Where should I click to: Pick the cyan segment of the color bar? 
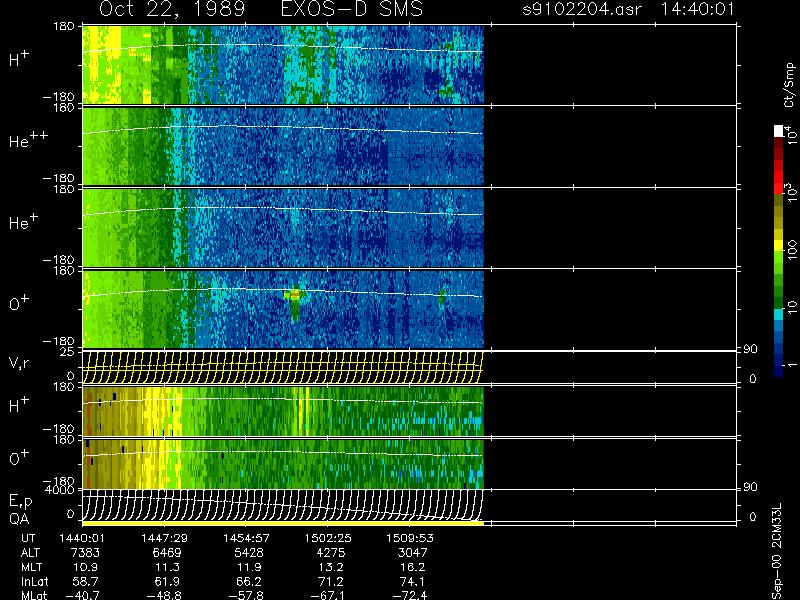[778, 314]
